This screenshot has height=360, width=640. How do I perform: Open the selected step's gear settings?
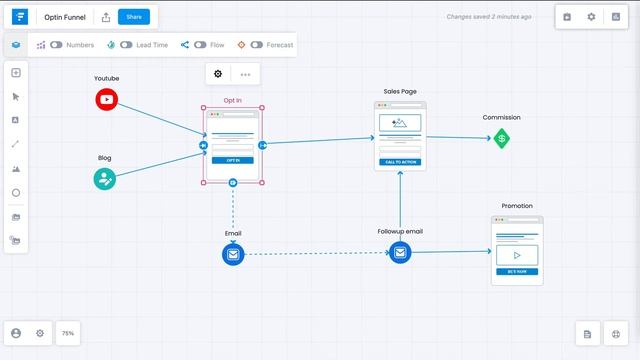coord(218,74)
